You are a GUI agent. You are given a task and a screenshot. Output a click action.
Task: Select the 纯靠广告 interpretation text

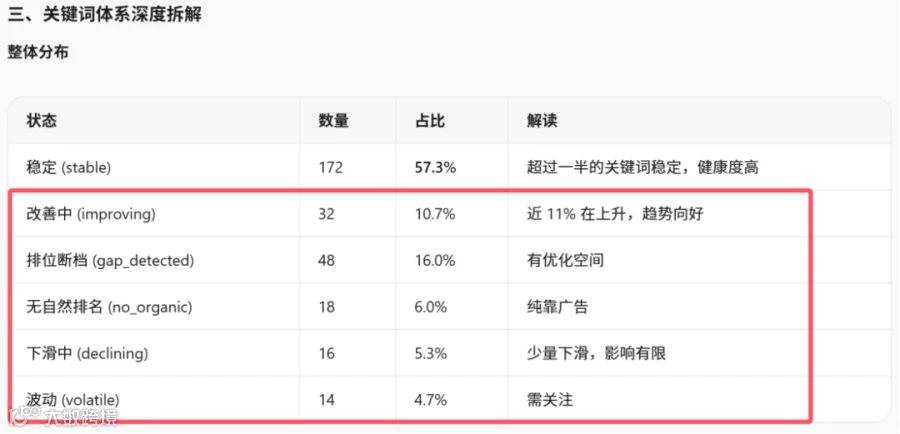pyautogui.click(x=557, y=307)
